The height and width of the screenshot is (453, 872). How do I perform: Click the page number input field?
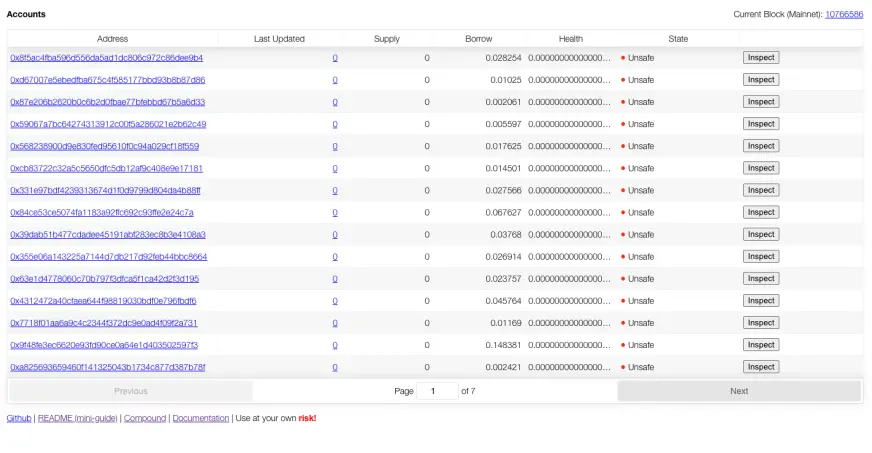pyautogui.click(x=437, y=391)
